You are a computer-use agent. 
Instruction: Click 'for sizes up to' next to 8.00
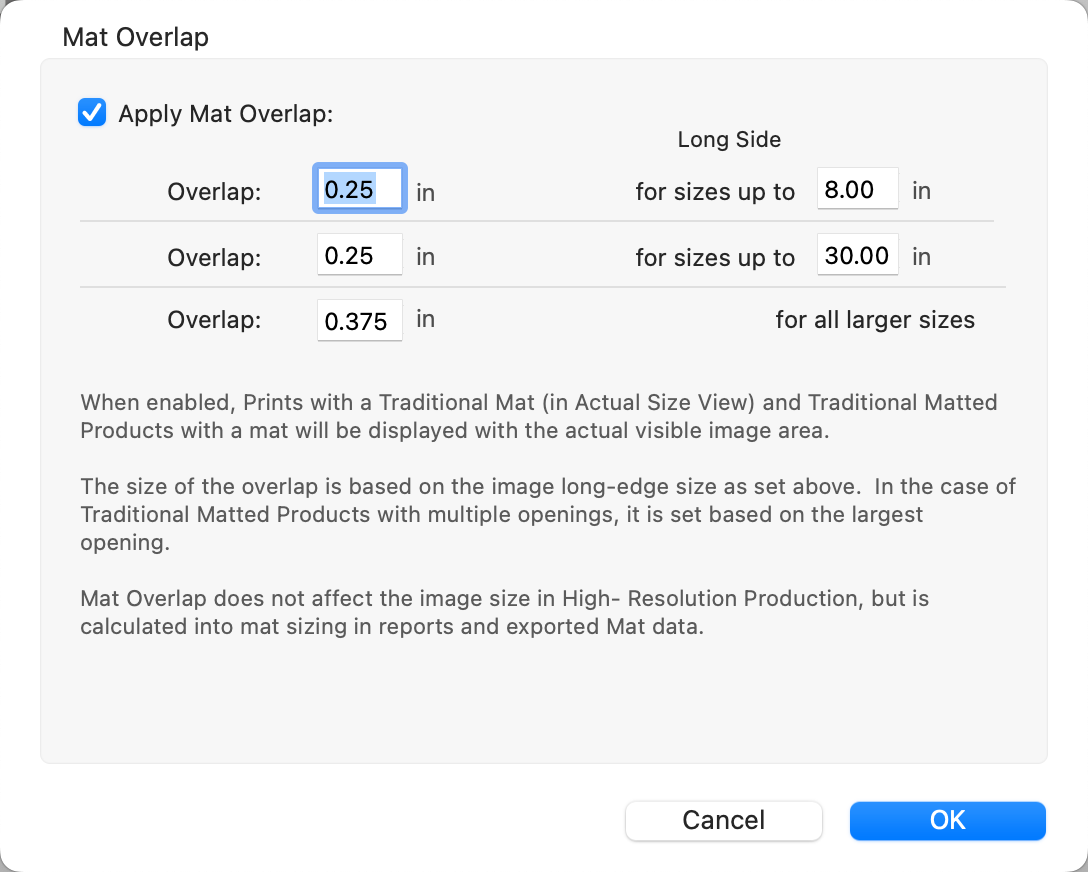point(715,192)
